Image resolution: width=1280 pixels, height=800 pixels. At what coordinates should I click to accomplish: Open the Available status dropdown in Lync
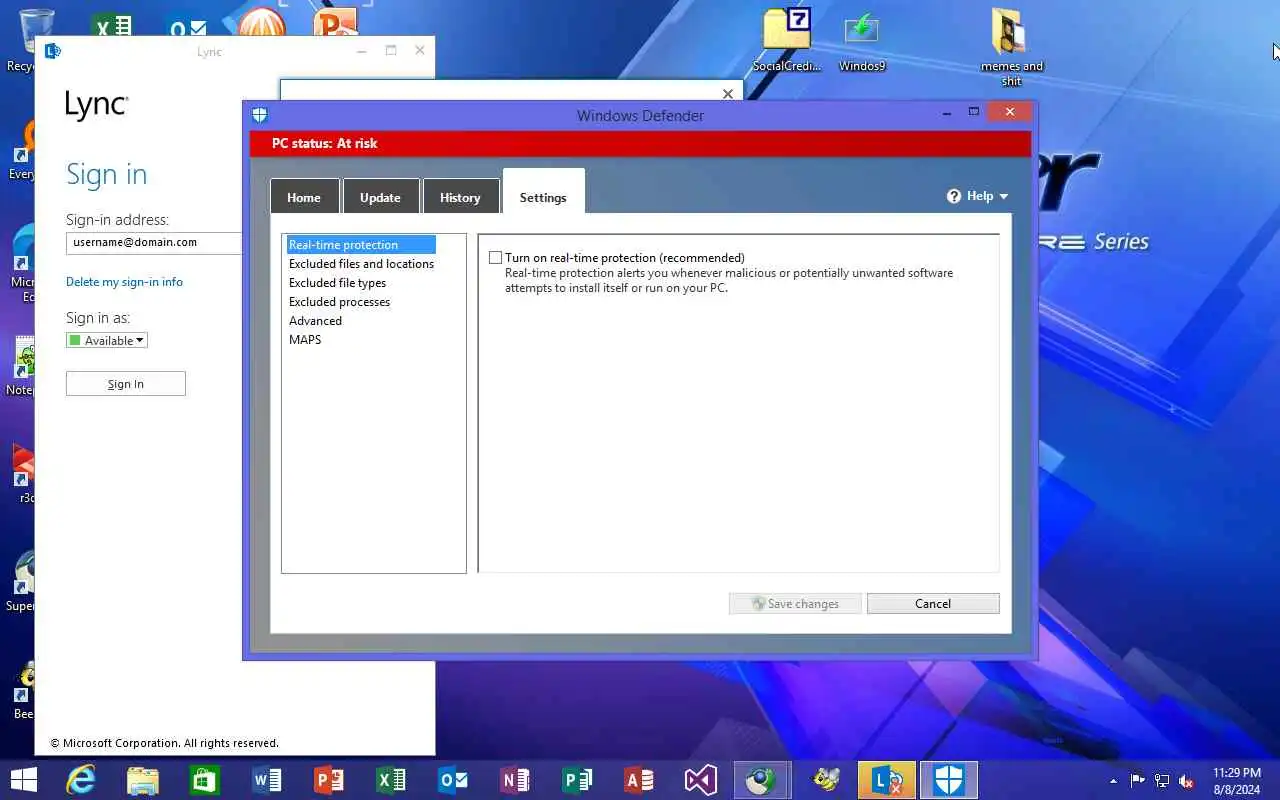(106, 341)
